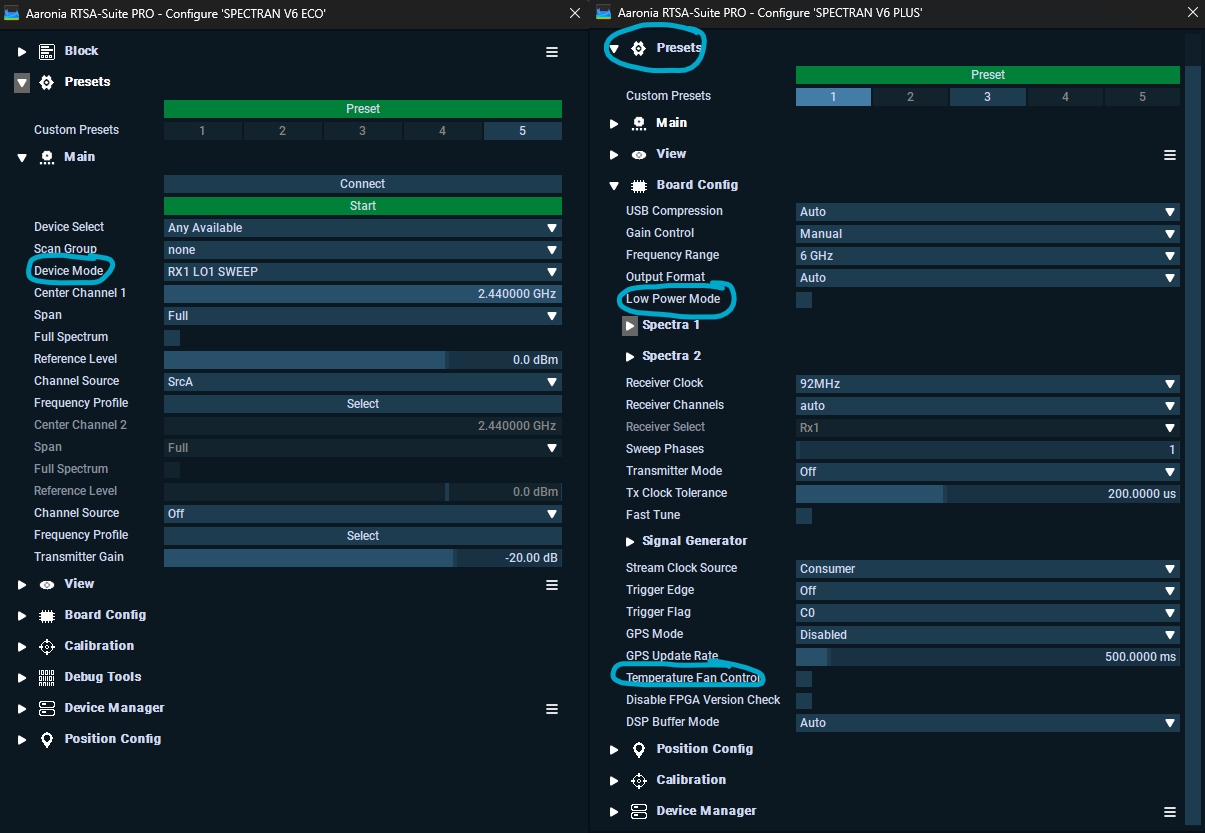This screenshot has width=1205, height=833.
Task: Open the Device Mode dropdown
Action: click(x=362, y=272)
